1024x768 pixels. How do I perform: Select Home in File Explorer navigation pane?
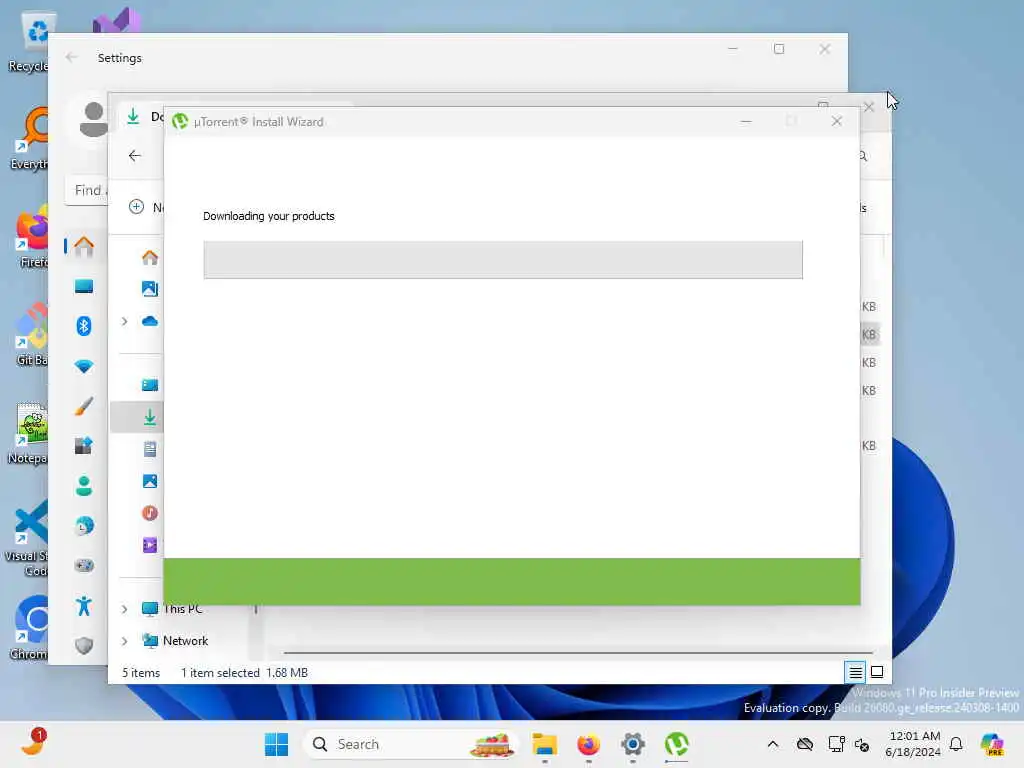(150, 257)
